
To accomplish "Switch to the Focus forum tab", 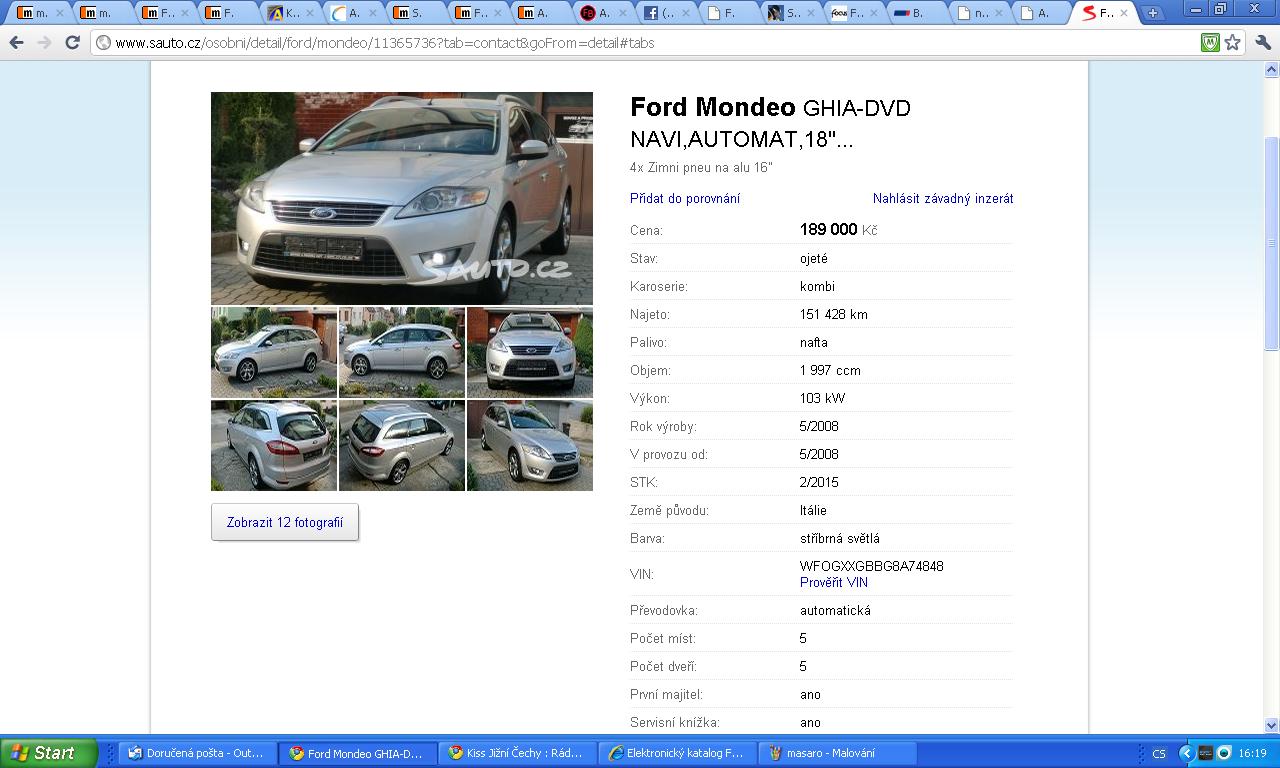I will coord(848,13).
